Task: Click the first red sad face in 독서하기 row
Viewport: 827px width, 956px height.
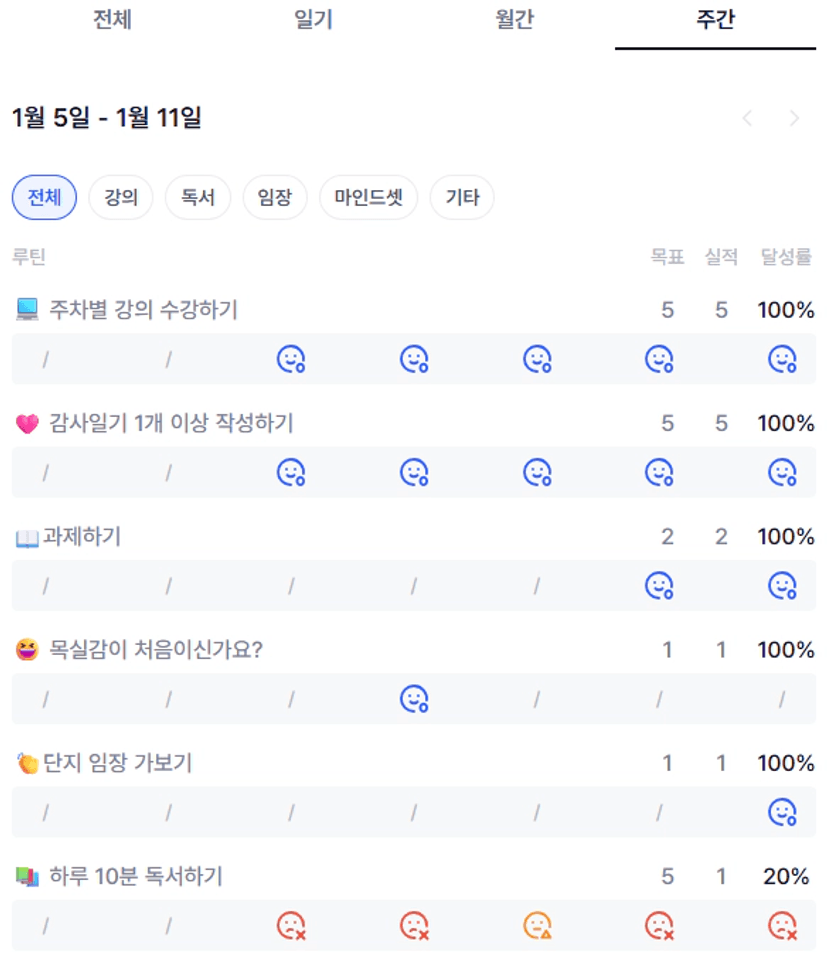Action: (x=290, y=926)
